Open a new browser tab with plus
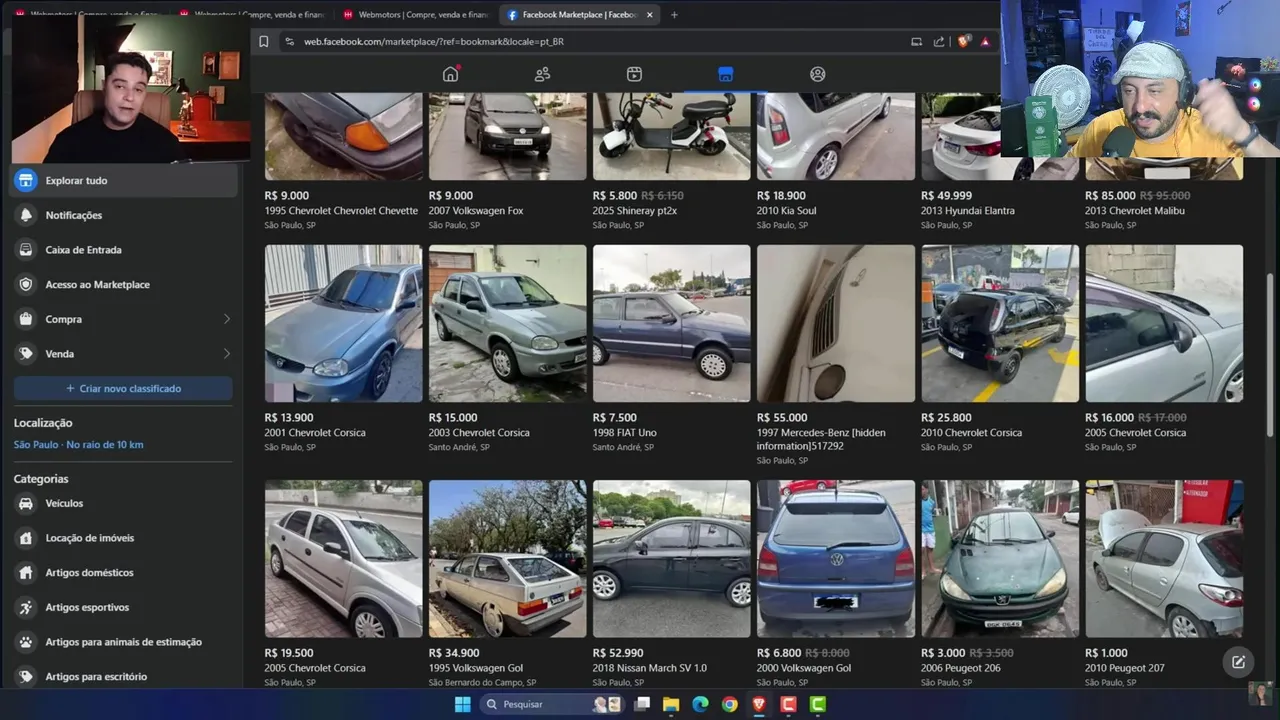1280x720 pixels. (x=674, y=15)
